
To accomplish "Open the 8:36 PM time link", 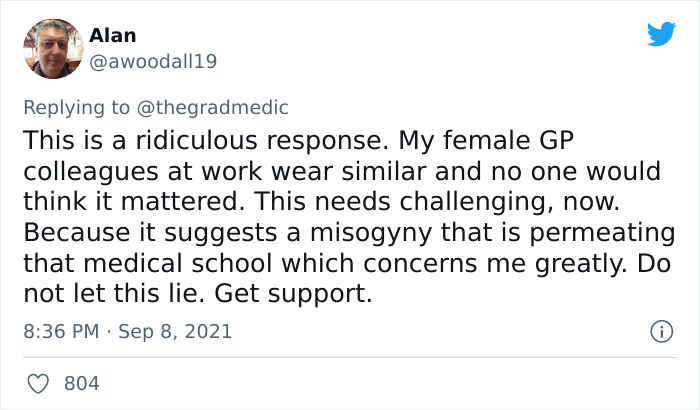I will pyautogui.click(x=62, y=331).
